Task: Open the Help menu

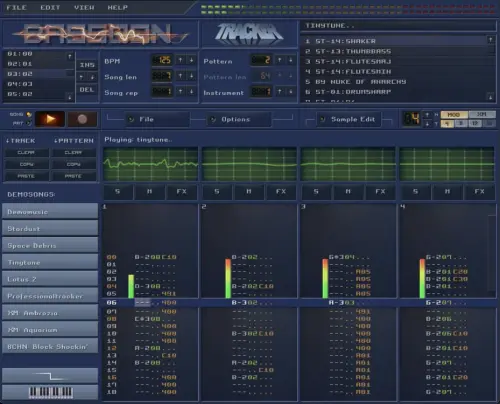Action: pos(117,7)
